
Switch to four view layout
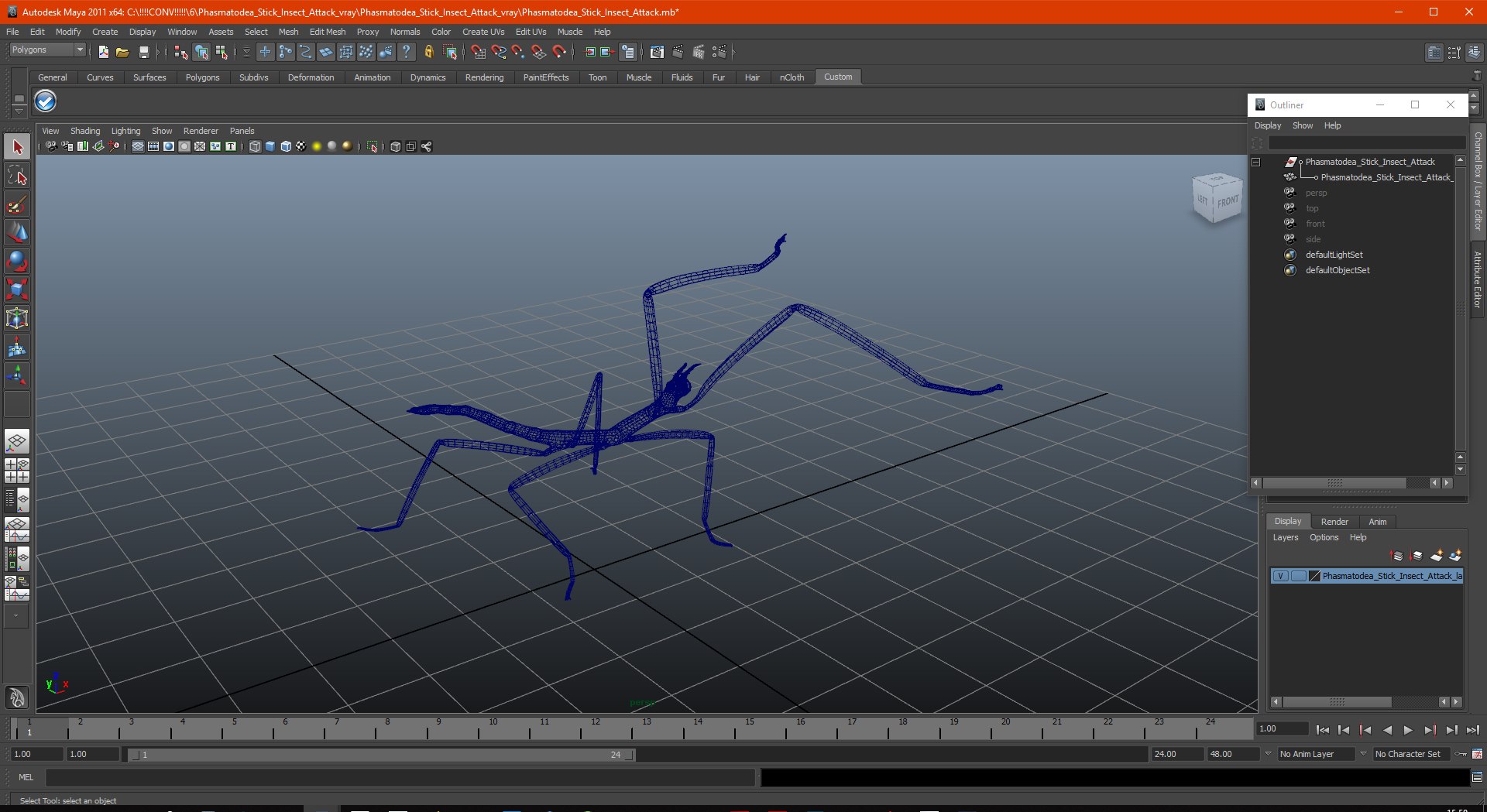tap(17, 471)
